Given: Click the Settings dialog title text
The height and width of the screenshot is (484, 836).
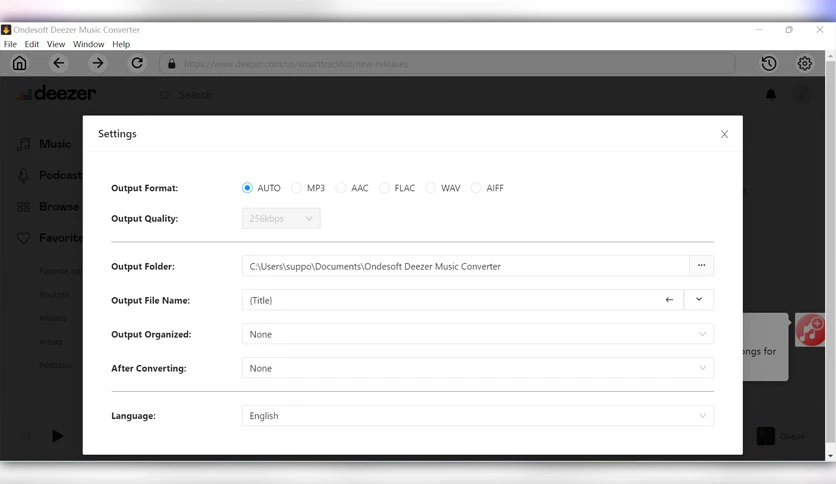Looking at the screenshot, I should point(117,134).
